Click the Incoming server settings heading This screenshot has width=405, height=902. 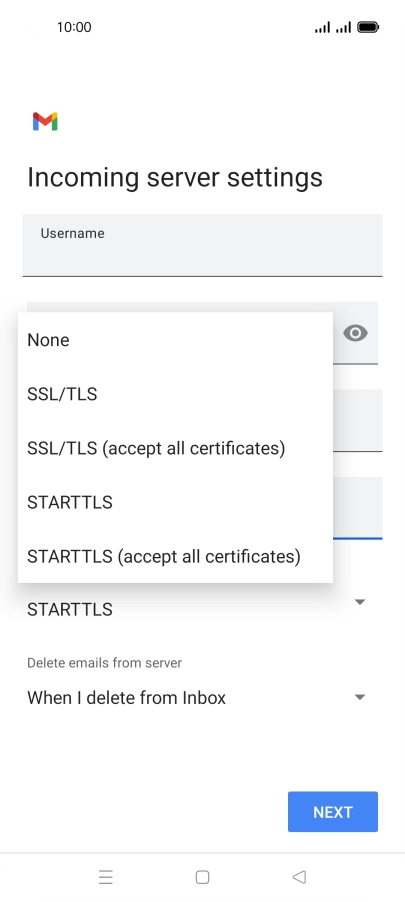175,177
